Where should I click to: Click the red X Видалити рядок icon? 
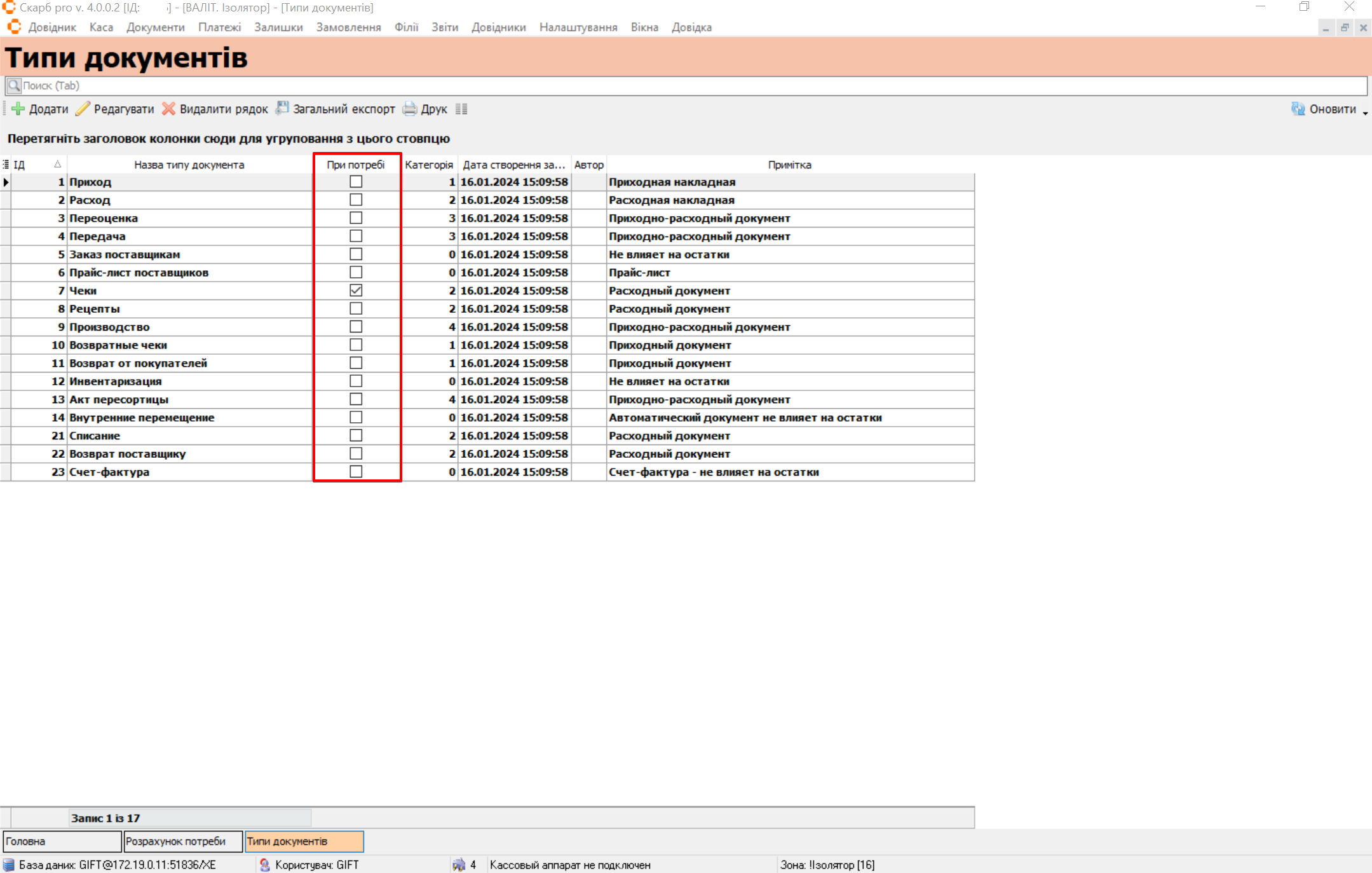[x=168, y=109]
